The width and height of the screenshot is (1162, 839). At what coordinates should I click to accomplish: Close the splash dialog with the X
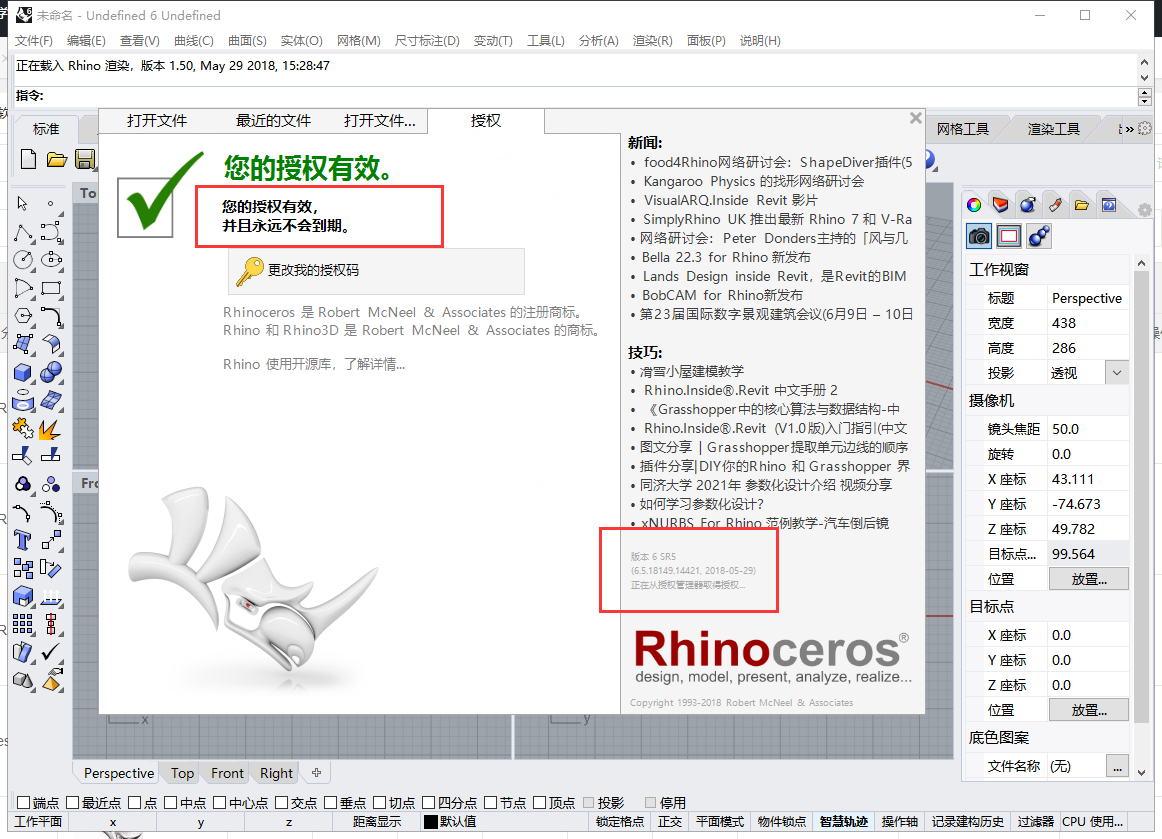(x=916, y=118)
